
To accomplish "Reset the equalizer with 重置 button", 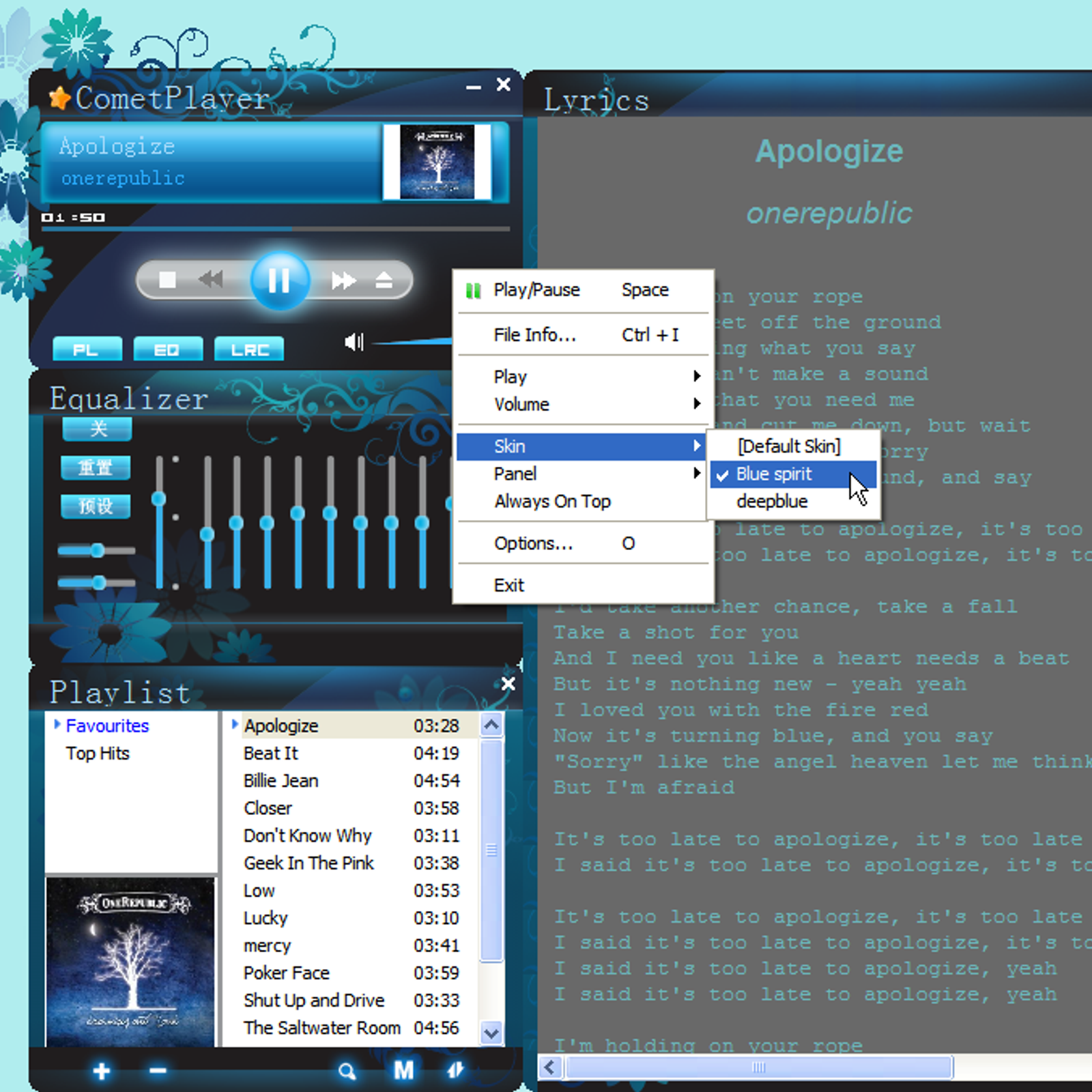I will coord(96,468).
